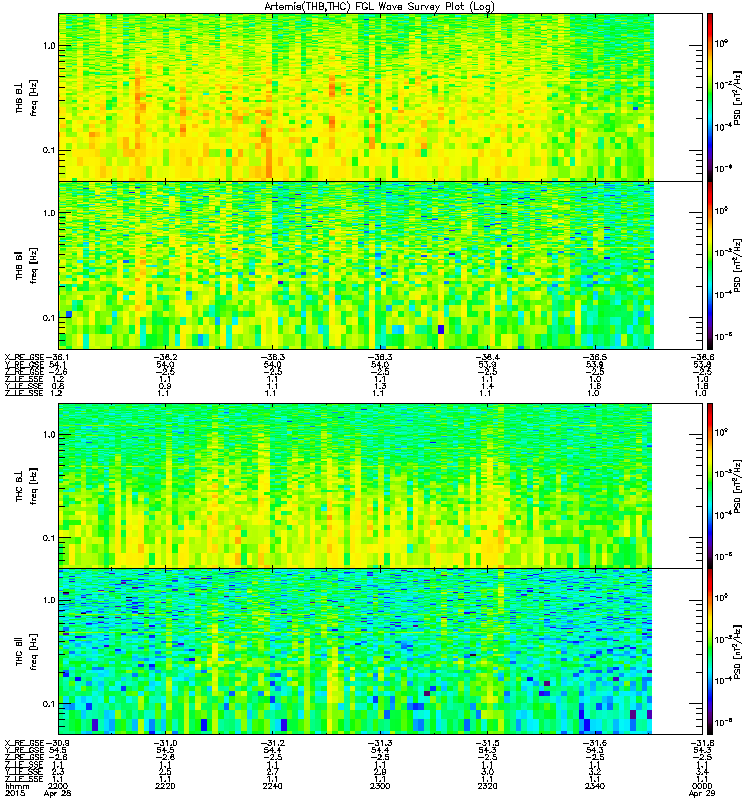Click the THC B-parallel spectrogram panel
This screenshot has height=800, width=750.
click(x=380, y=651)
